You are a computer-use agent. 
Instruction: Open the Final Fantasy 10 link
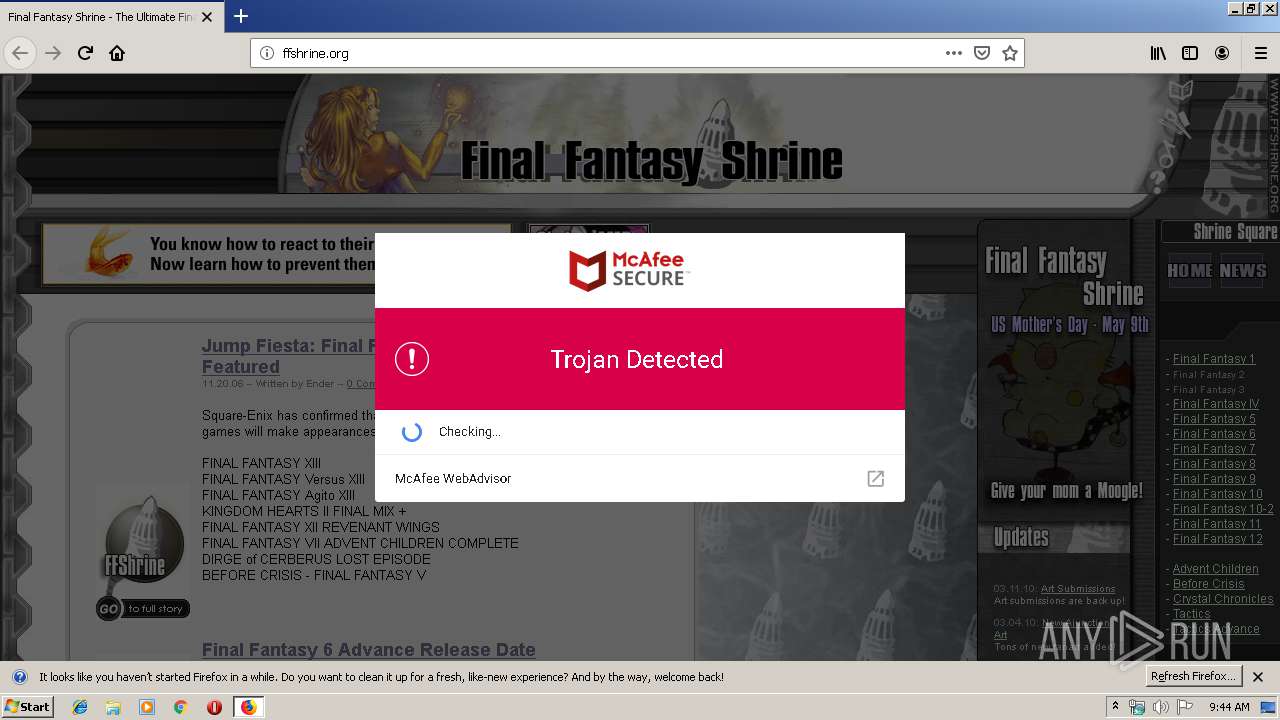(x=1218, y=494)
